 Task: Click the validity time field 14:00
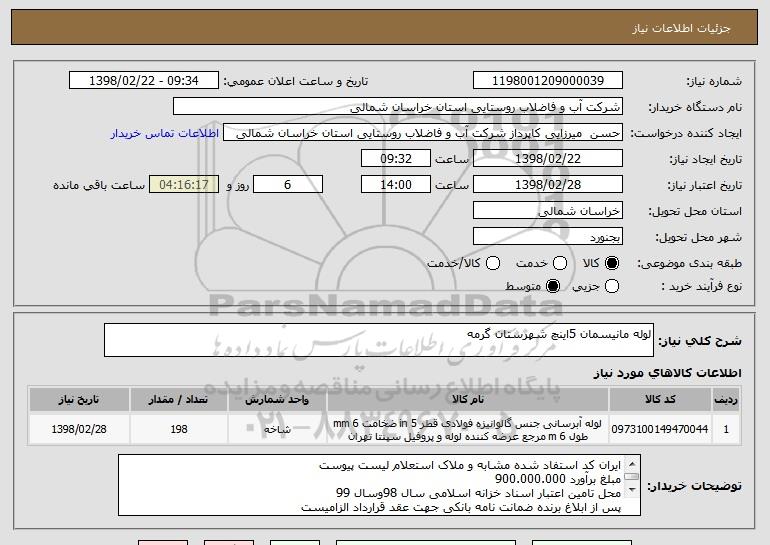[396, 185]
